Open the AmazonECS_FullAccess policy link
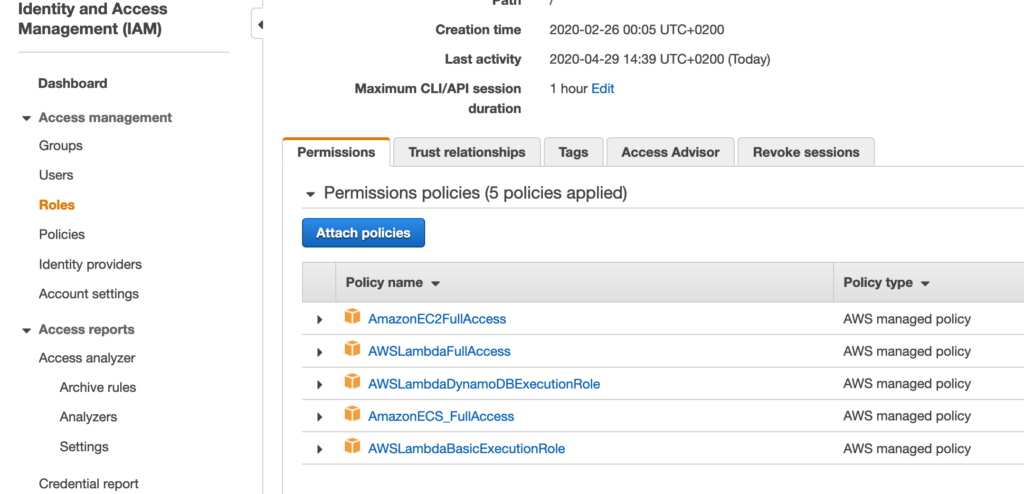The height and width of the screenshot is (494, 1024). (x=441, y=416)
